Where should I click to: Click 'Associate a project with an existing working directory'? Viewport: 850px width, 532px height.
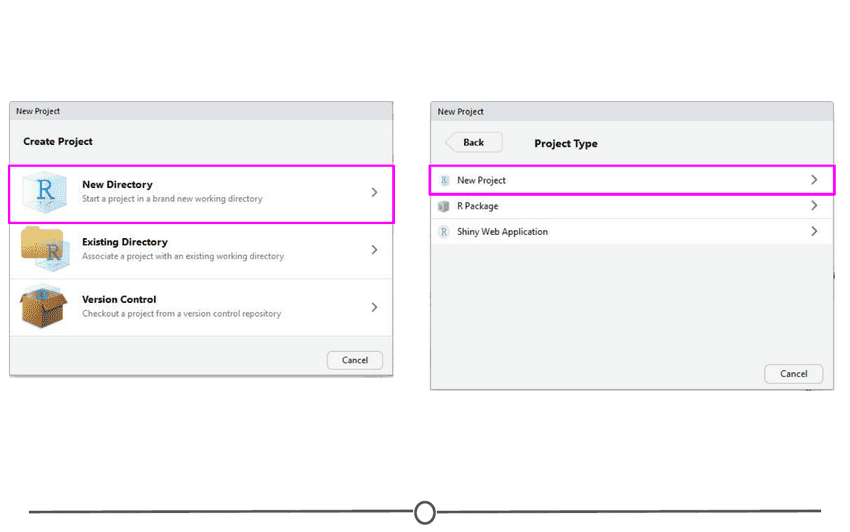click(x=183, y=256)
